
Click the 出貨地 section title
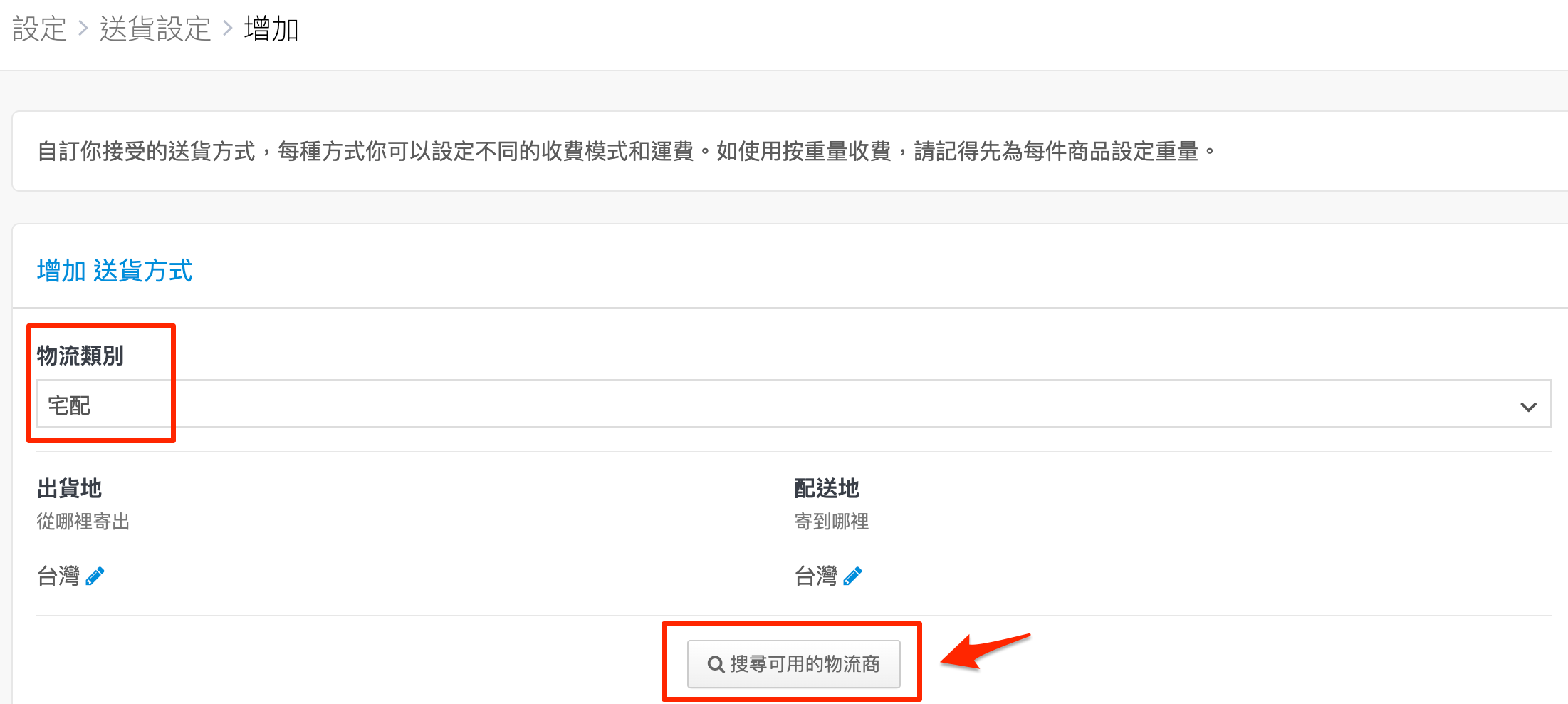point(69,488)
